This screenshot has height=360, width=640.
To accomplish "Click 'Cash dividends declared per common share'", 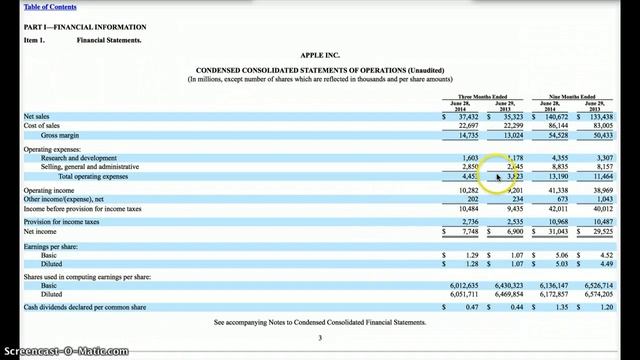I will coord(85,307).
